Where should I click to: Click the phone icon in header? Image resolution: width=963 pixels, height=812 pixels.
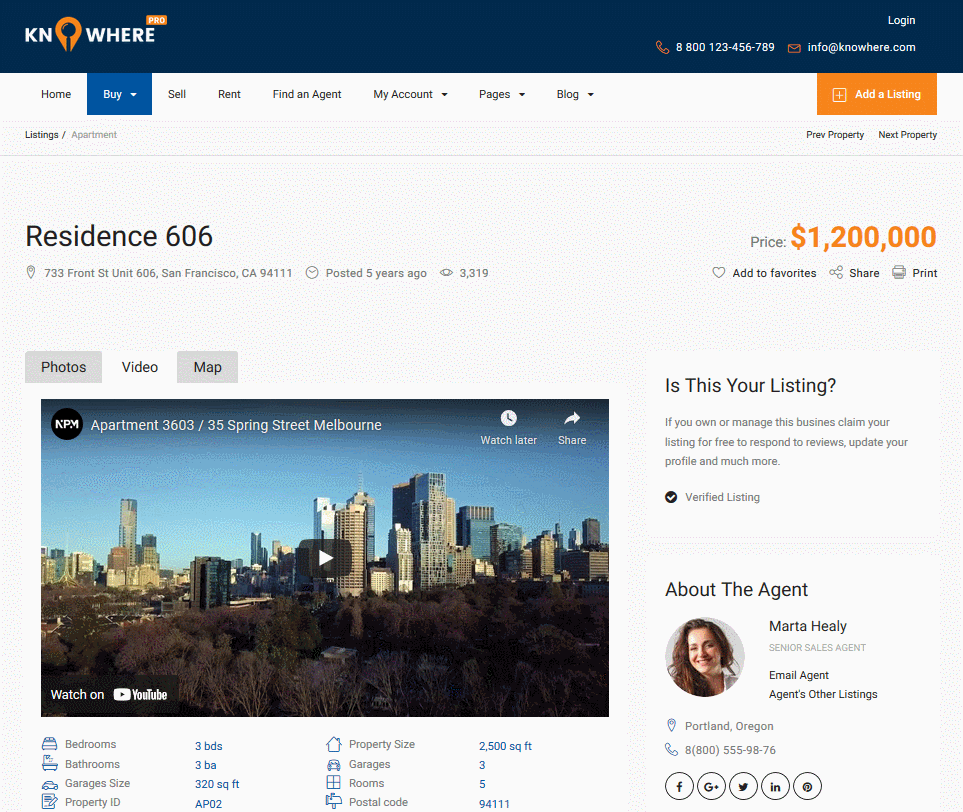click(662, 47)
